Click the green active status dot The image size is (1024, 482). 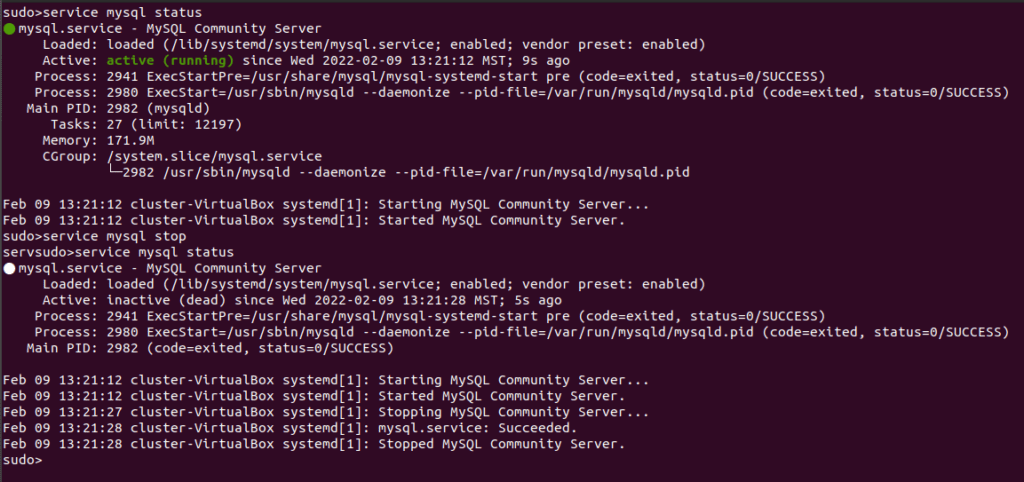9,29
